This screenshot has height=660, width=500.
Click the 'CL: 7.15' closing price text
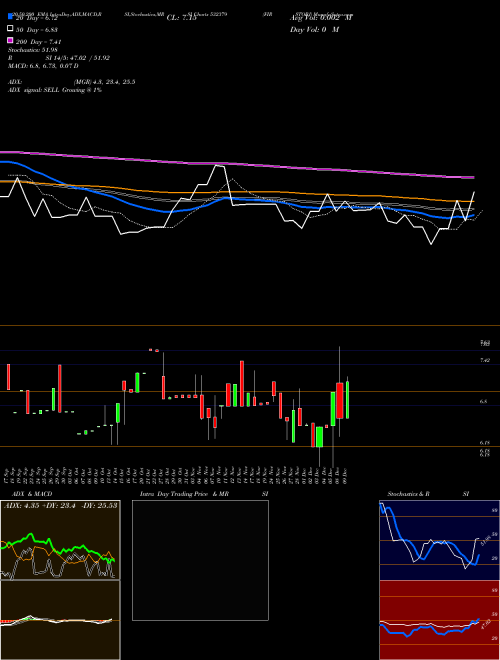pyautogui.click(x=182, y=18)
